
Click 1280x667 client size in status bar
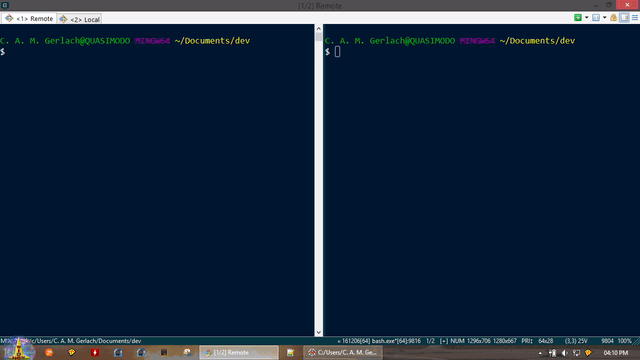[x=505, y=341]
